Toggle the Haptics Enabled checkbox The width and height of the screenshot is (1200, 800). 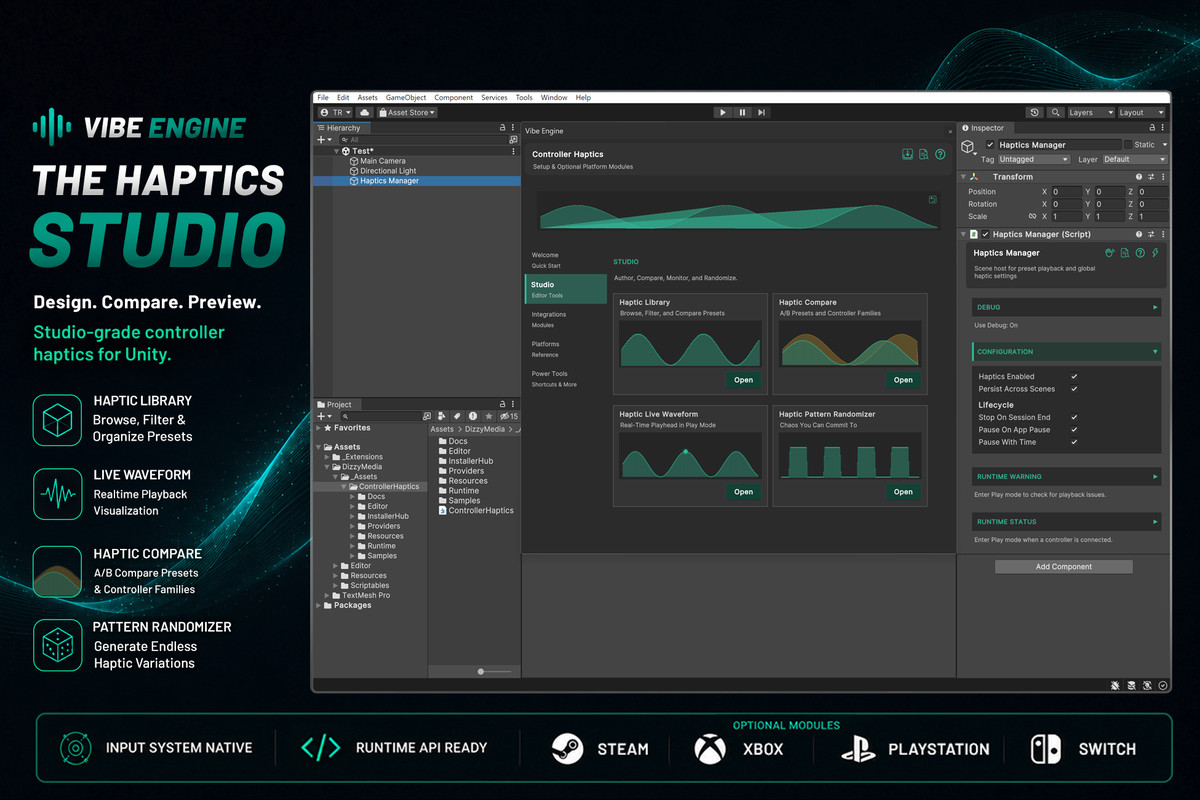click(1074, 377)
